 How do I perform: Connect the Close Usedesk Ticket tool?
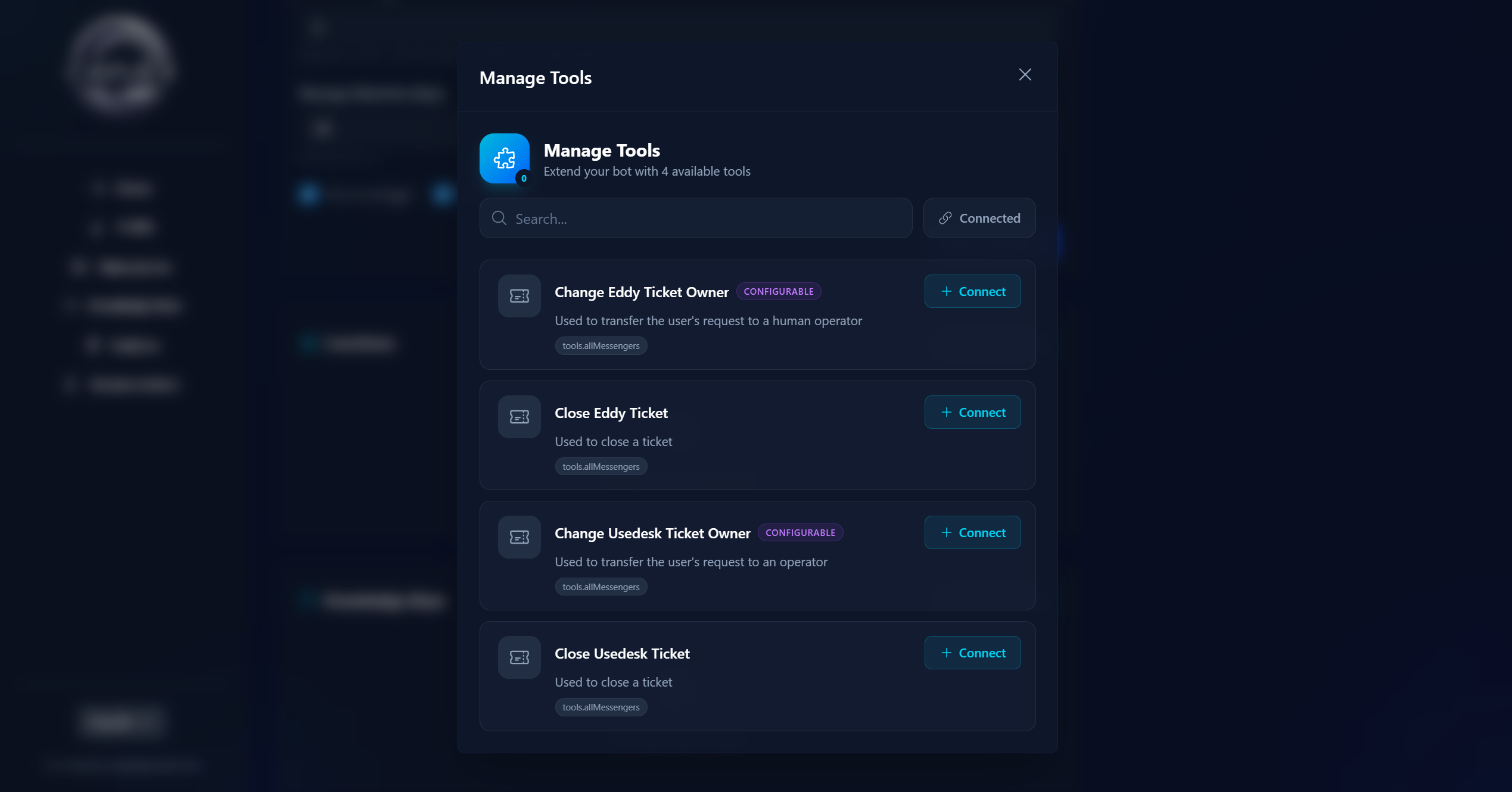pos(972,653)
